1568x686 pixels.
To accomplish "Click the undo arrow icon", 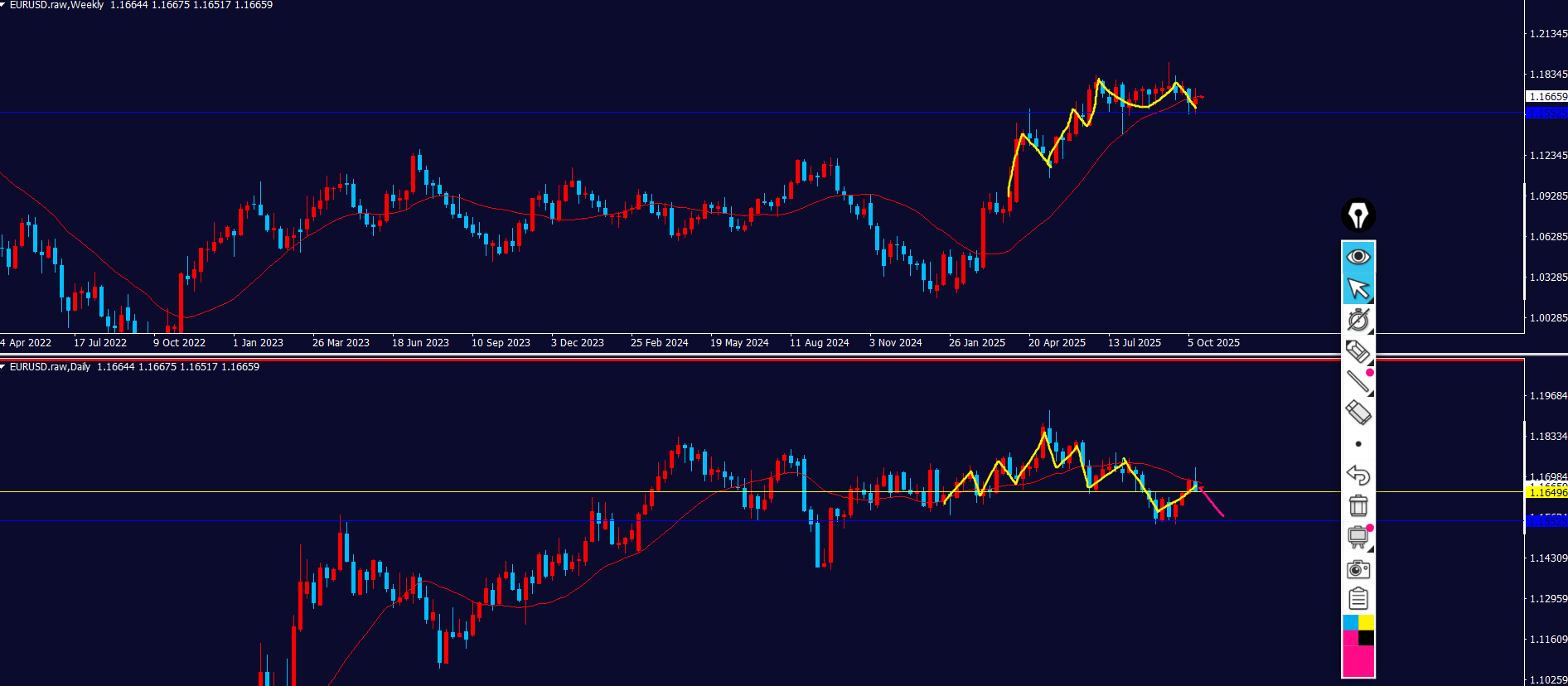I will (x=1357, y=475).
